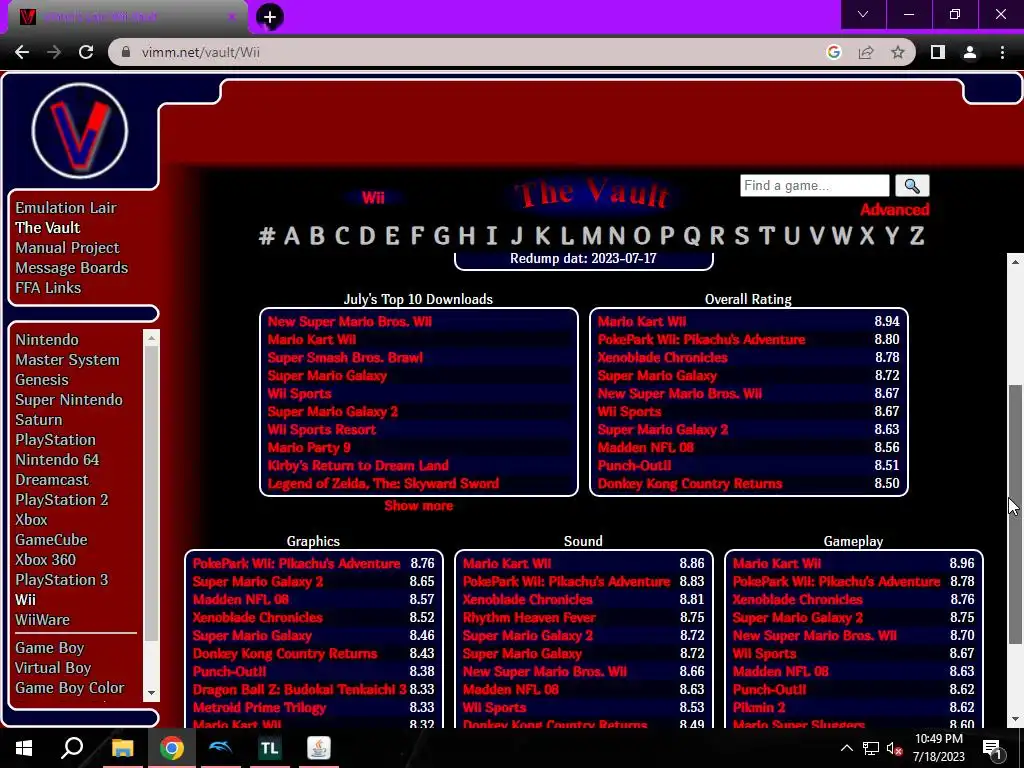
Task: Open File Explorer from the taskbar
Action: 122,748
